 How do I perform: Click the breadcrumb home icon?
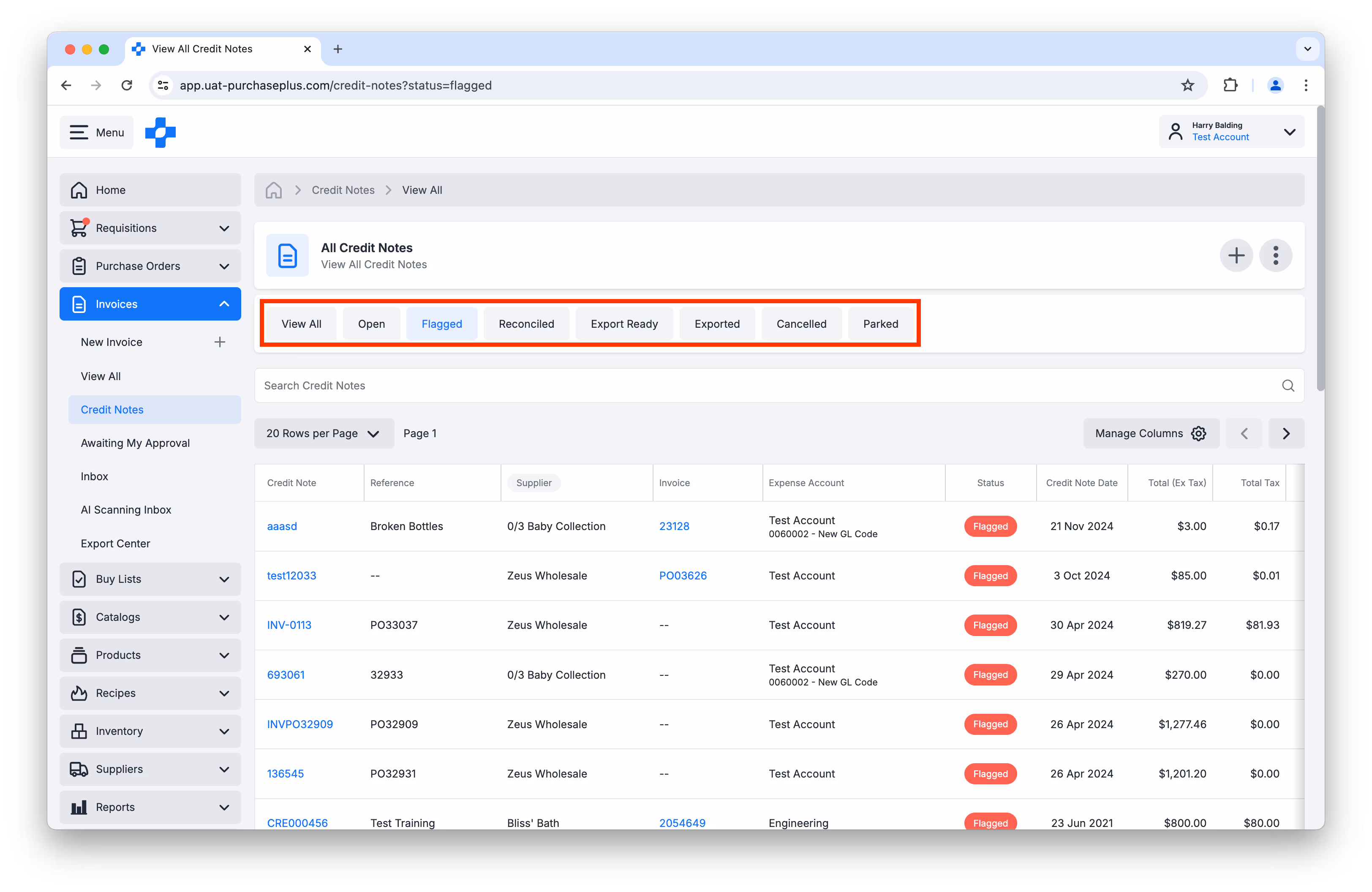pos(274,190)
